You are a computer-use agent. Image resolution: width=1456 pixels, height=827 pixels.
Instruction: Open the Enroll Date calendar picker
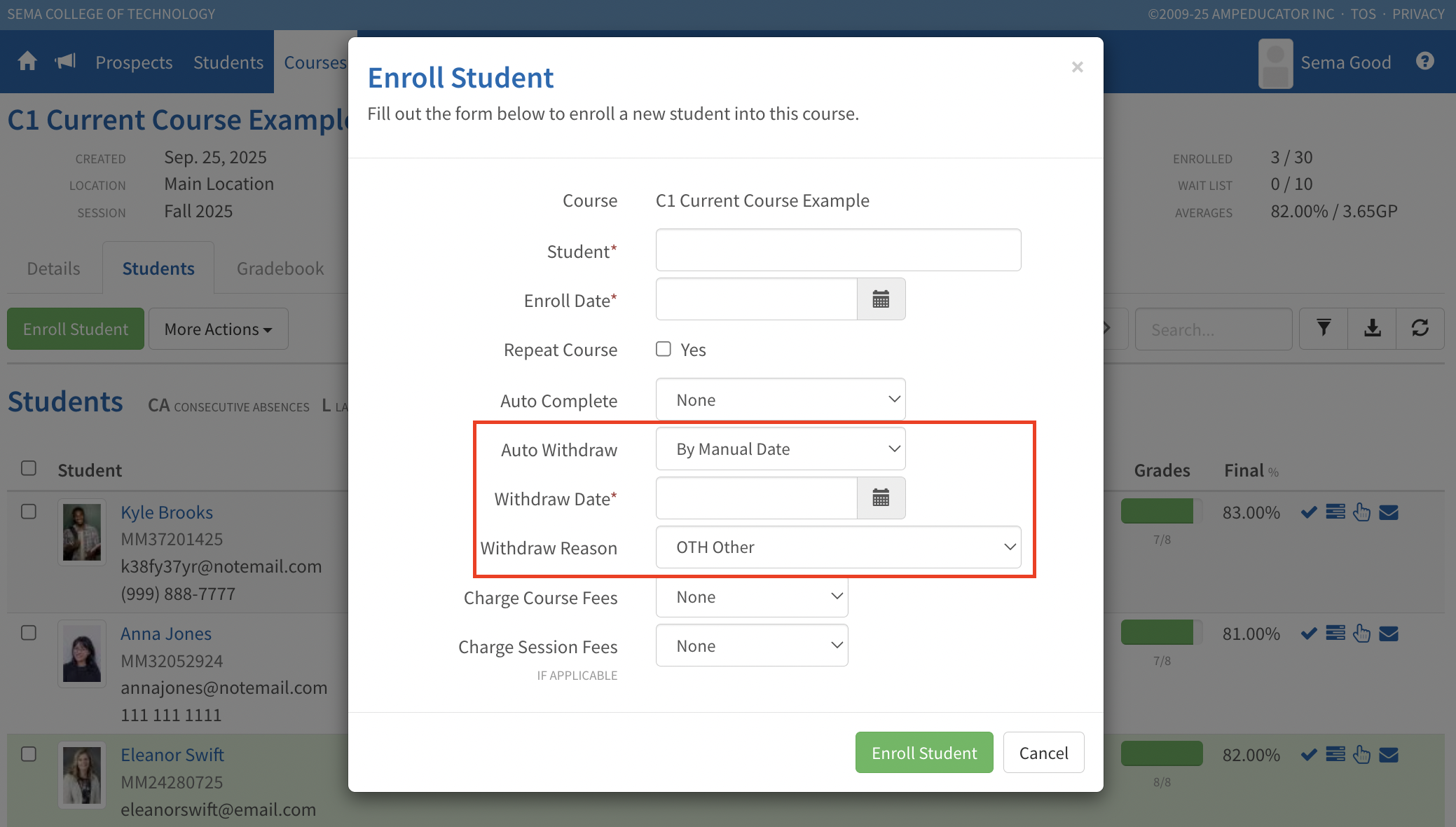pos(881,300)
